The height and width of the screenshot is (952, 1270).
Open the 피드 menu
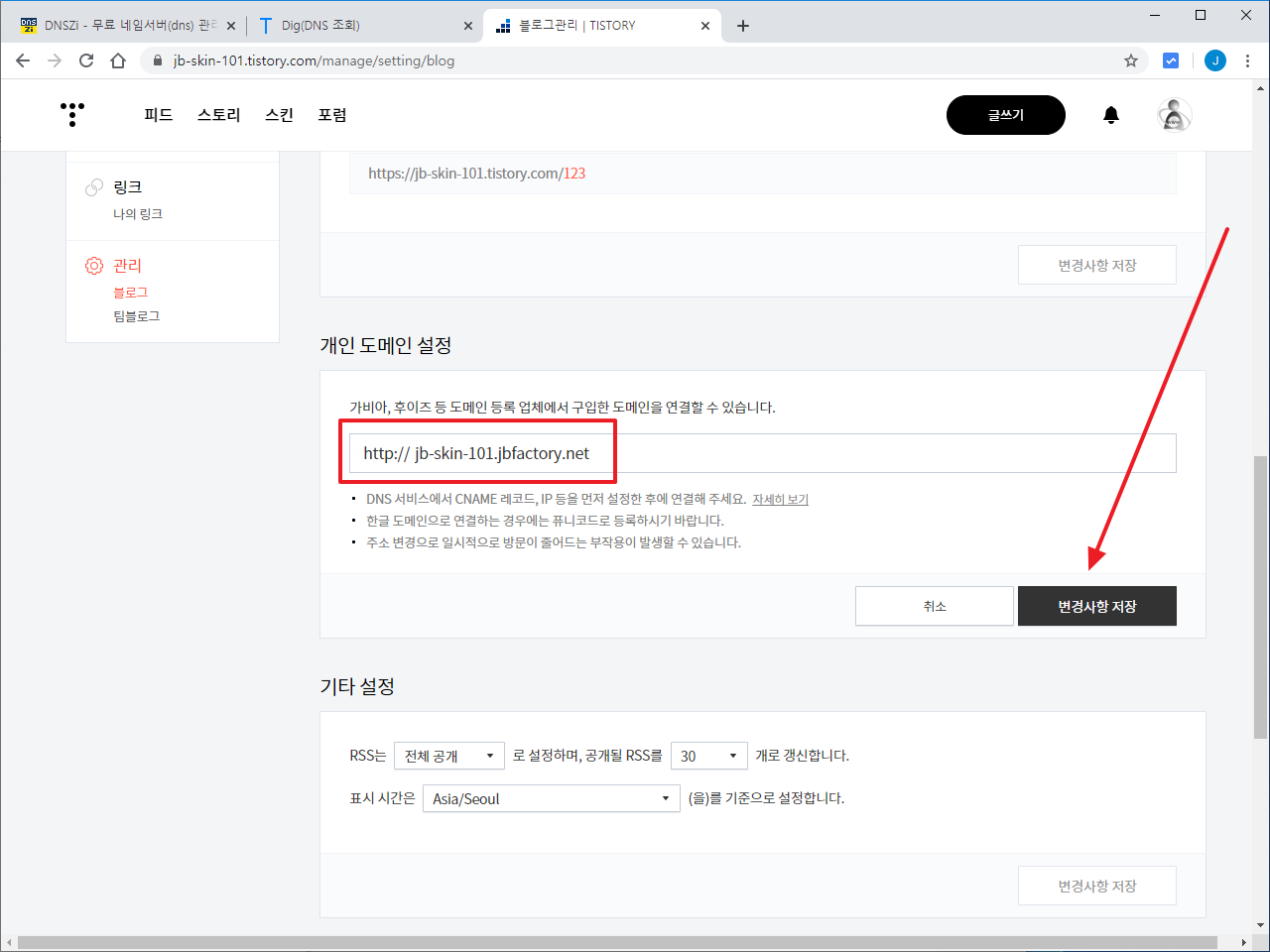(x=159, y=115)
